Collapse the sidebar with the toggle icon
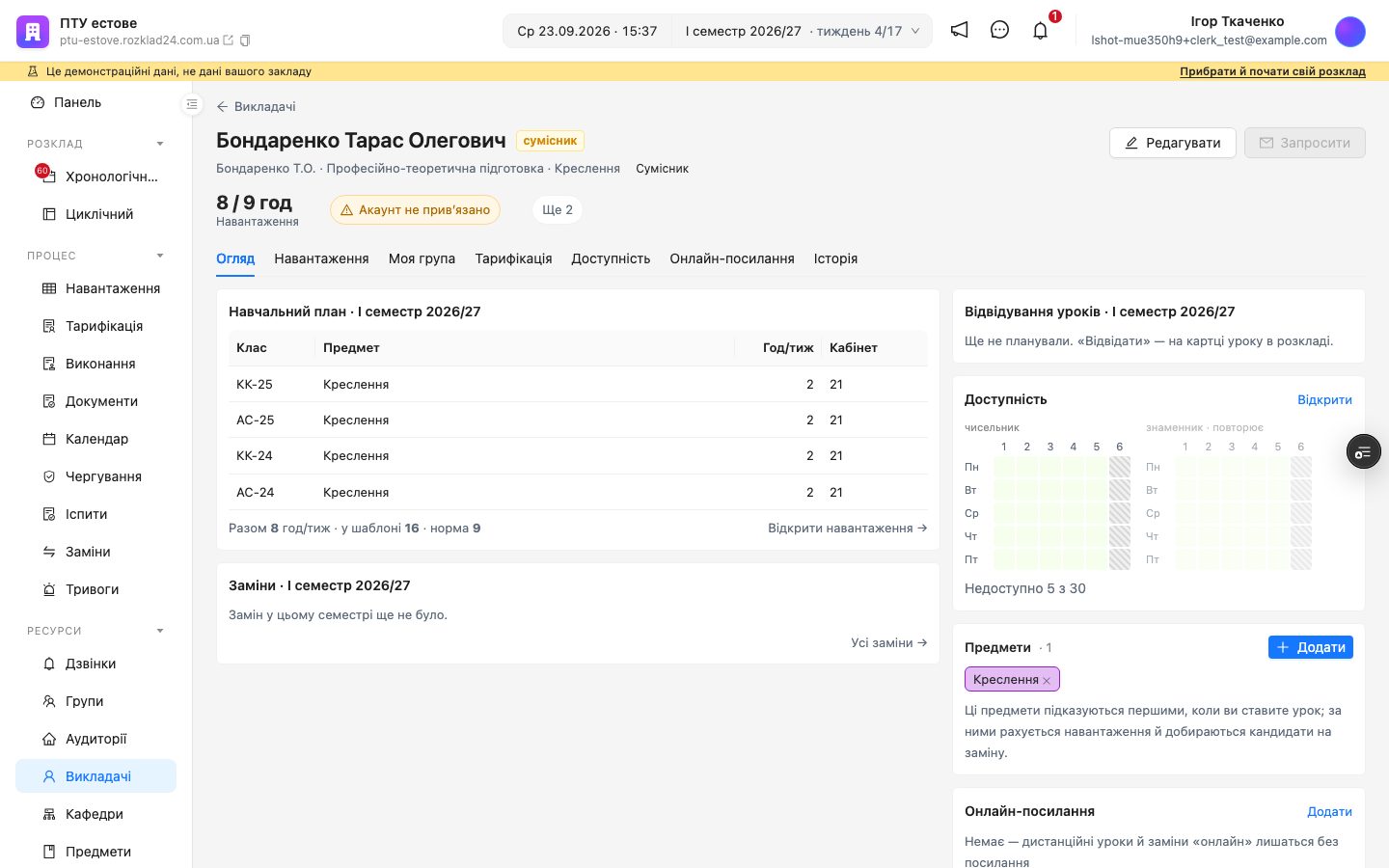1389x868 pixels. click(x=192, y=104)
